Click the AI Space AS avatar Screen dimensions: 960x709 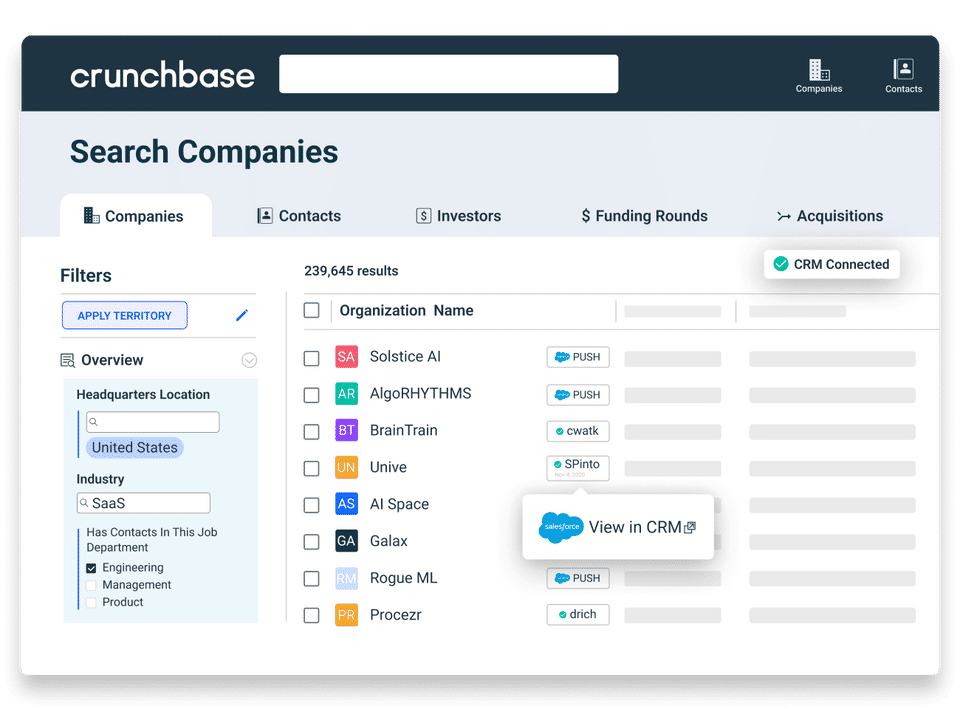pyautogui.click(x=346, y=504)
